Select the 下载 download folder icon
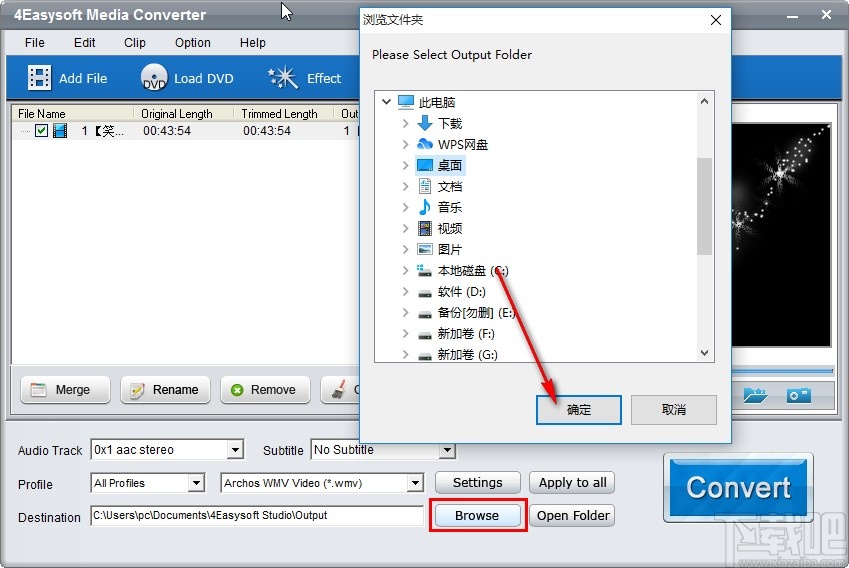 tap(425, 123)
